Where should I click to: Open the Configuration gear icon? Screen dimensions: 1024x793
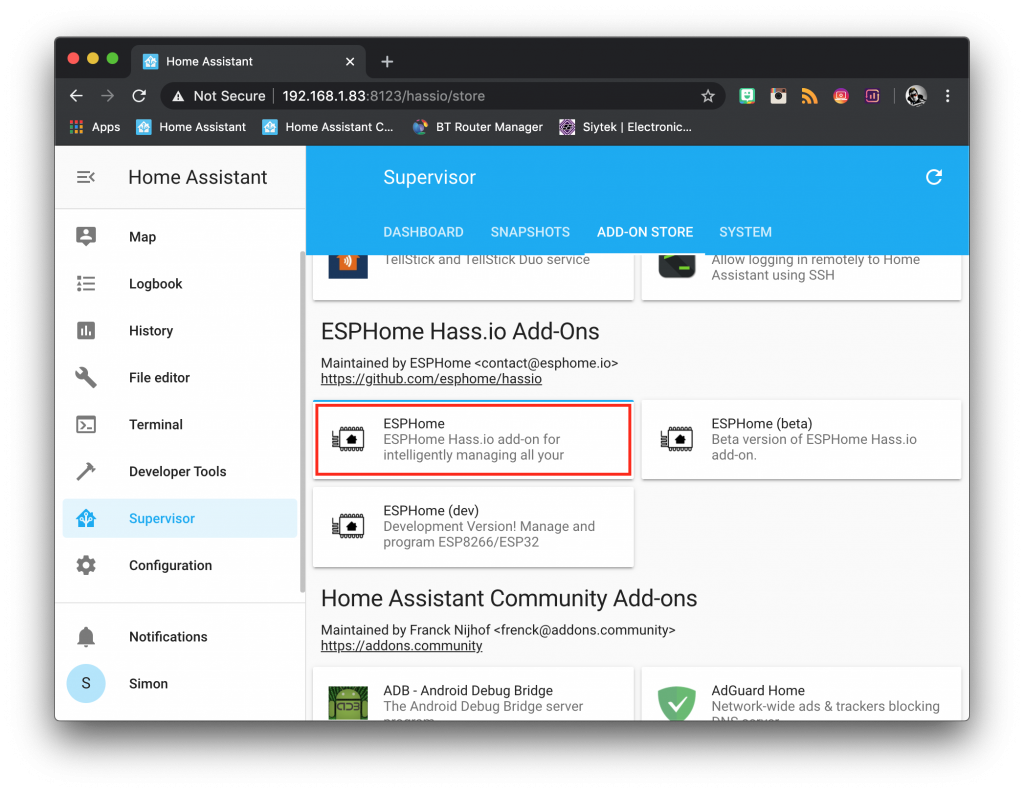pyautogui.click(x=86, y=565)
